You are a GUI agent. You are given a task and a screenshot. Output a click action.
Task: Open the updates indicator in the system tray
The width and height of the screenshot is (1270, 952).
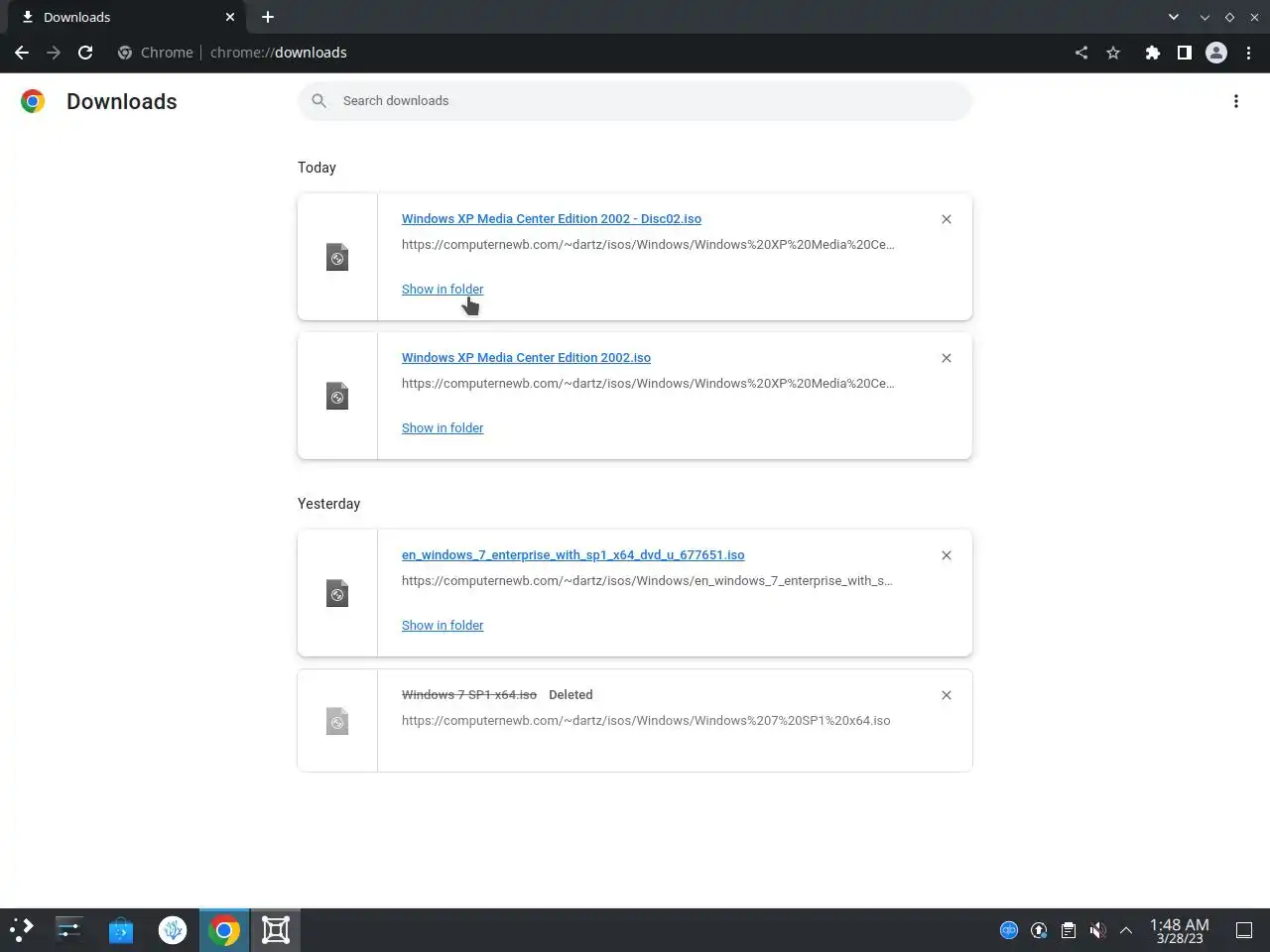1039,930
